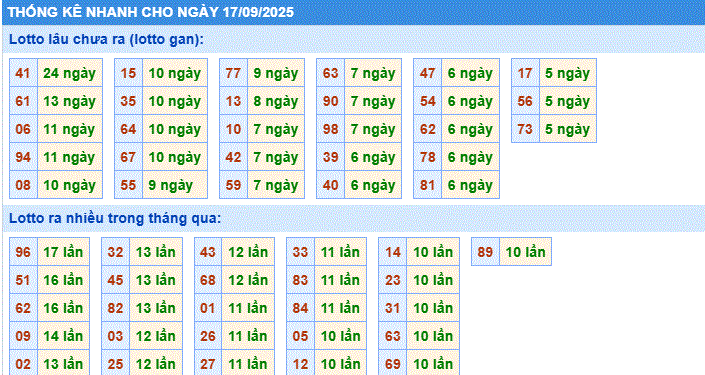
Task: Click the '12 lần' cell beside number 68
Action: 248,280
